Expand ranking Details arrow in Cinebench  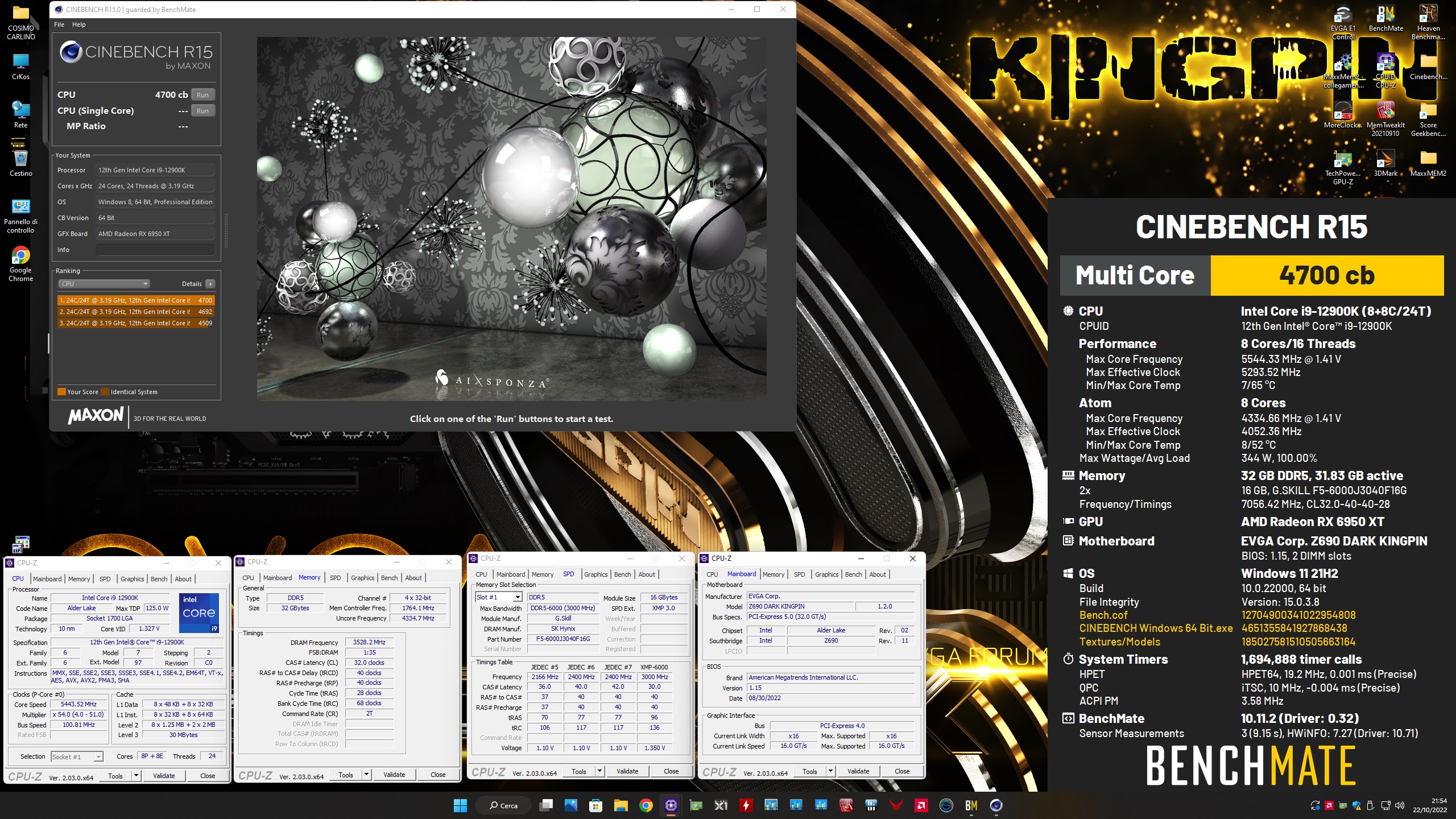[x=210, y=284]
